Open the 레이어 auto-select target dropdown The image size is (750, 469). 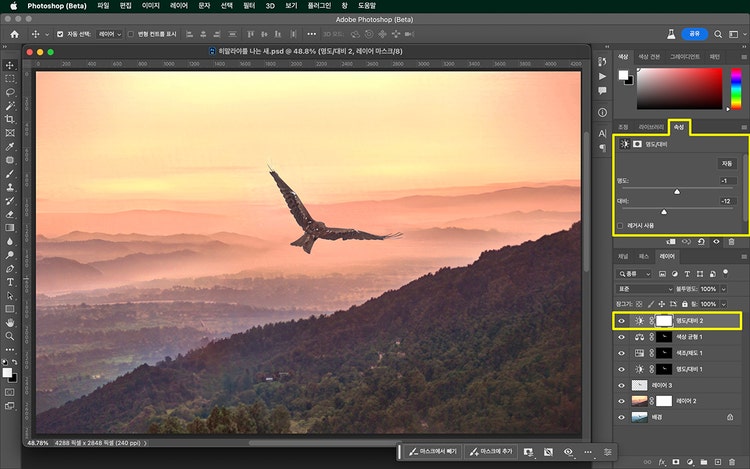pyautogui.click(x=109, y=34)
